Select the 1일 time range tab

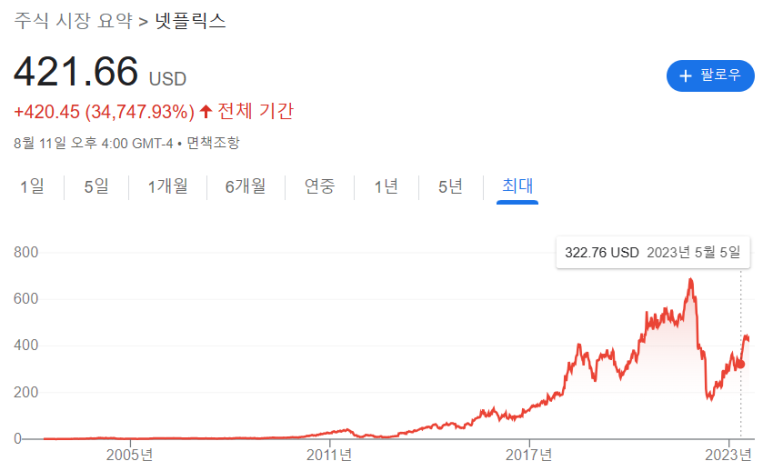[x=32, y=186]
